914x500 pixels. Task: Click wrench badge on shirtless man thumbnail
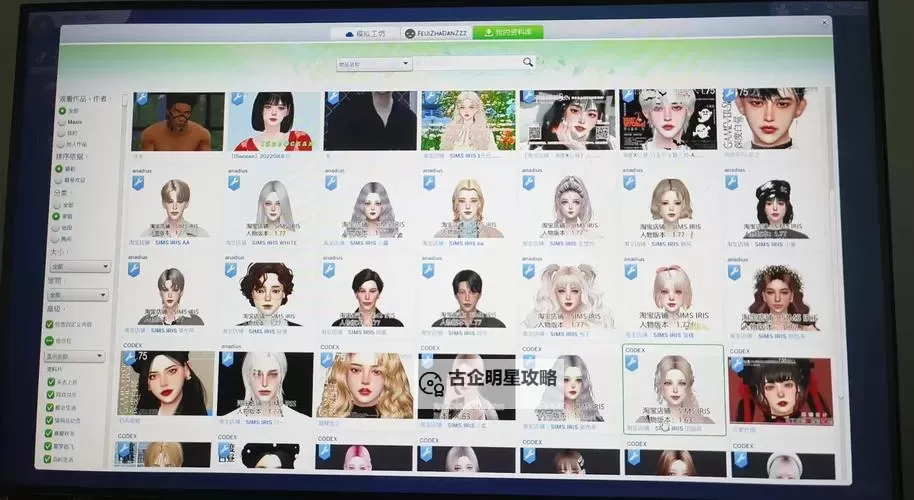tap(142, 99)
